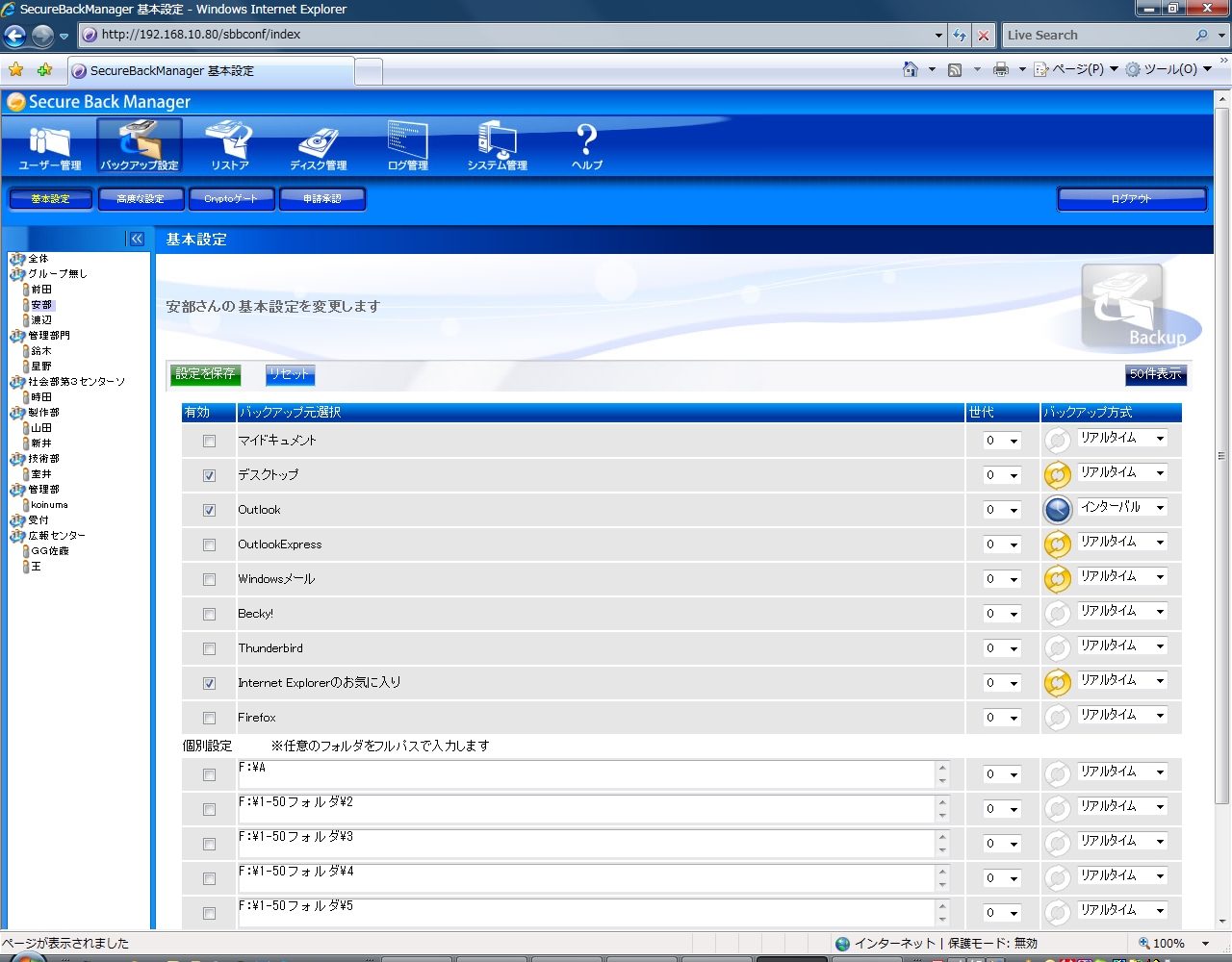This screenshot has width=1232, height=962.
Task: Switch to the 高度な設定 tab
Action: coord(141,198)
